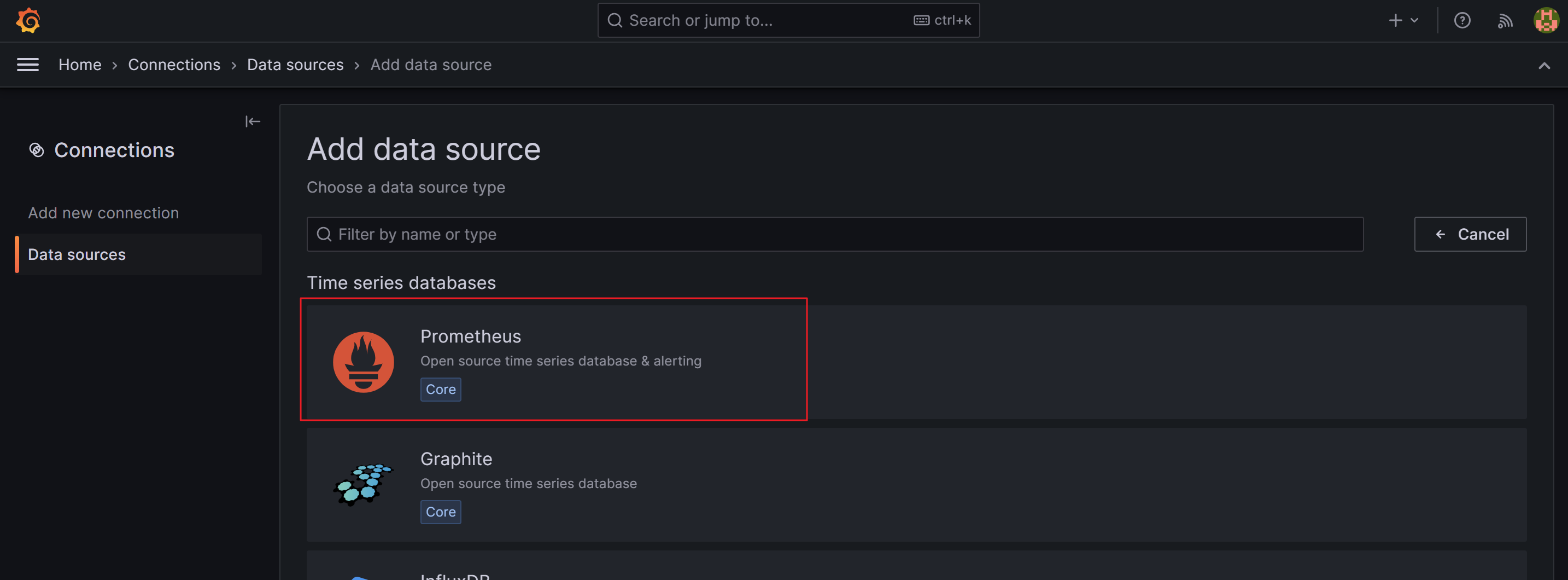
Task: Click the Grafana logo icon
Action: point(28,20)
